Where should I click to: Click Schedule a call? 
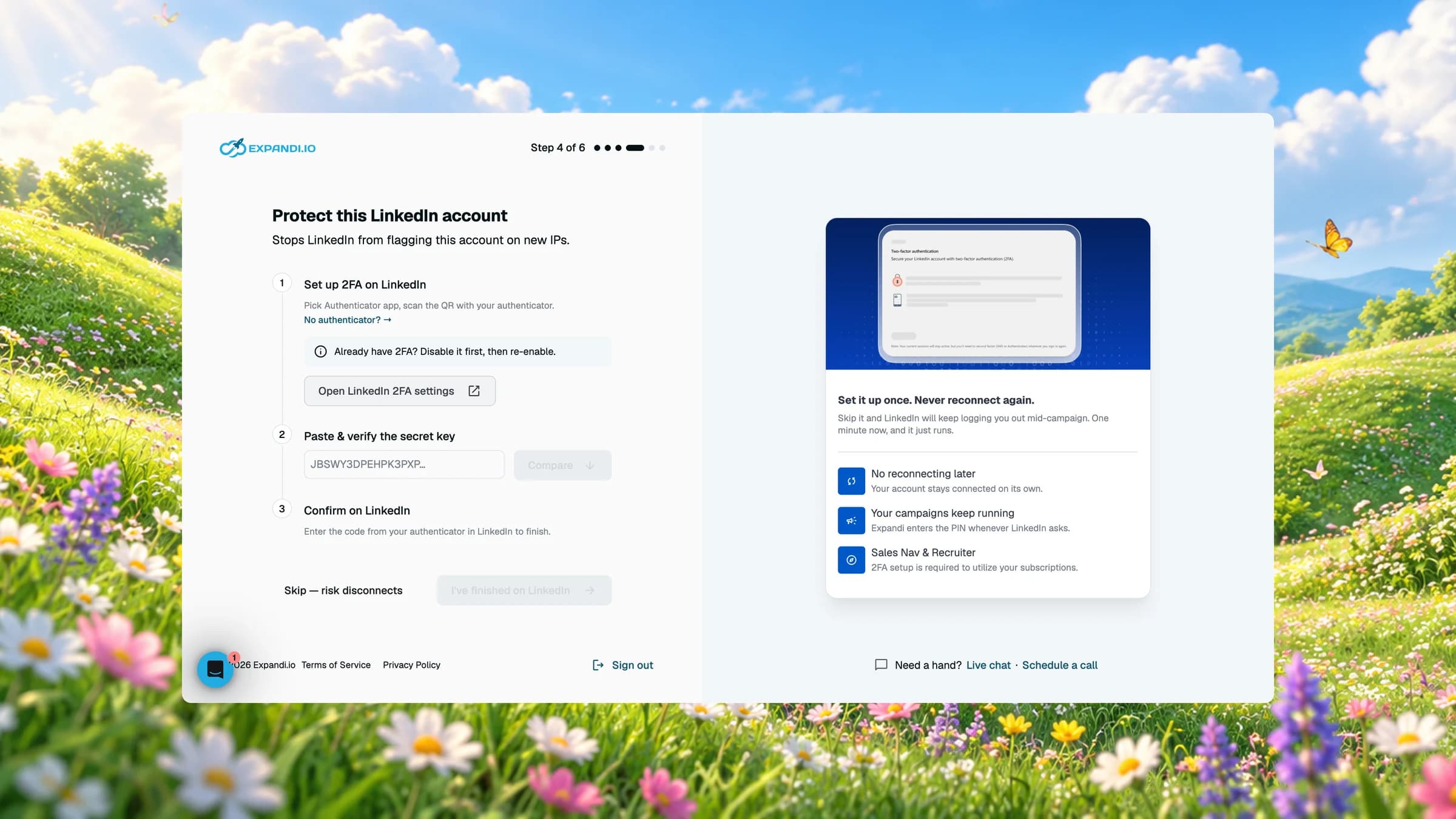click(x=1059, y=665)
